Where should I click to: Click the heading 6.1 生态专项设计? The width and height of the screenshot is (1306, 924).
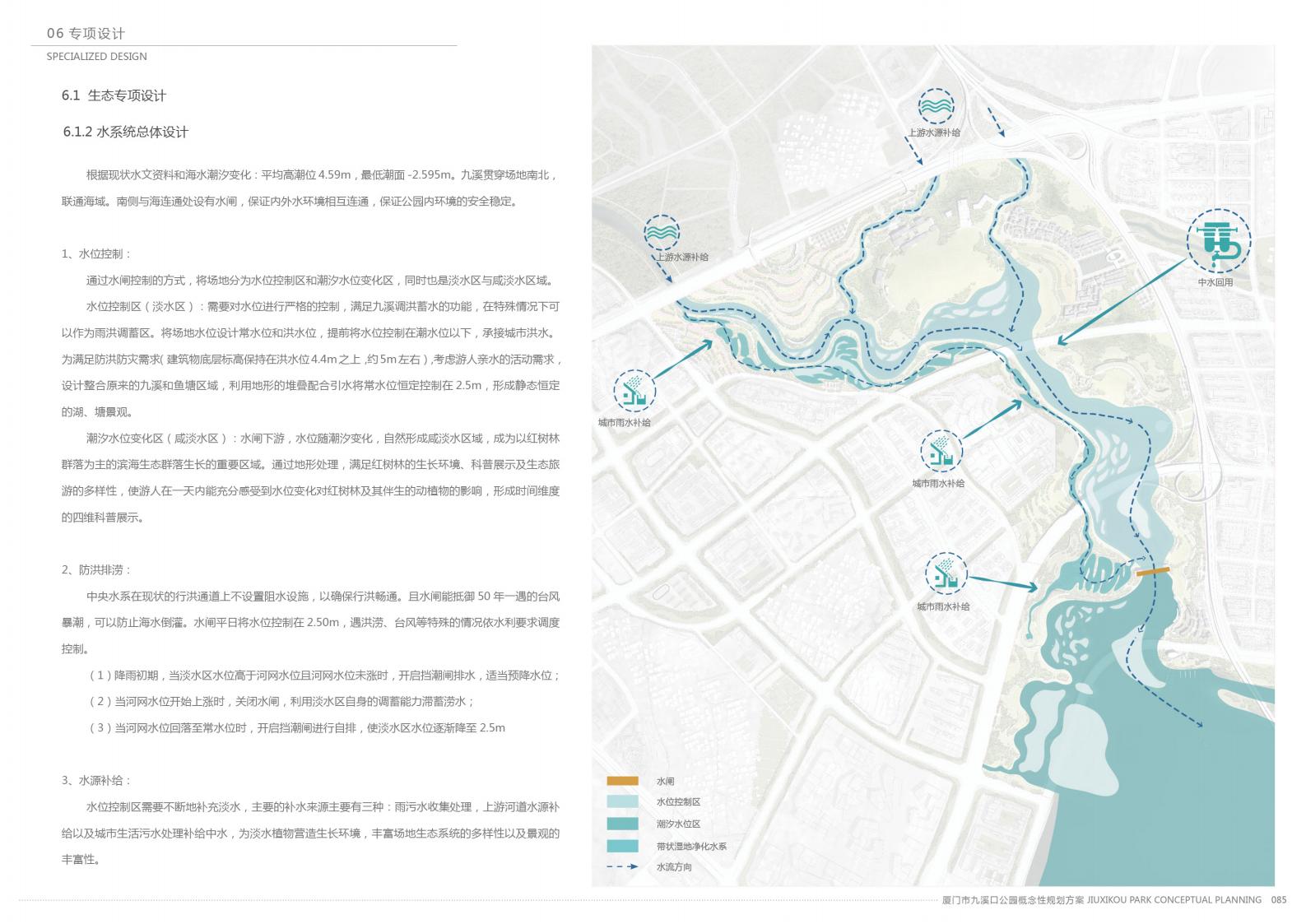pos(114,95)
